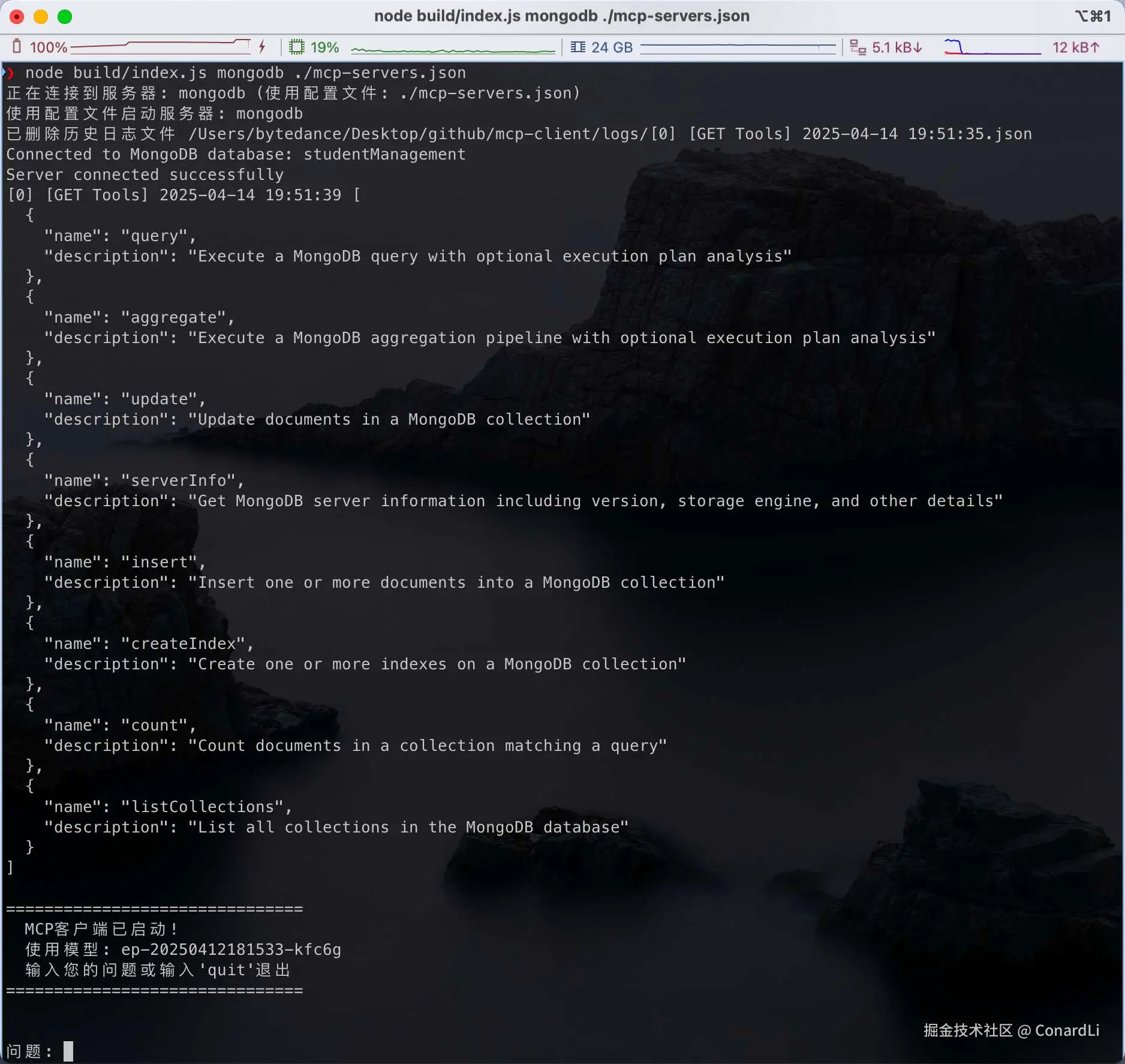Click the red prompt arrow before the node command
This screenshot has height=1064, width=1125.
[10, 73]
